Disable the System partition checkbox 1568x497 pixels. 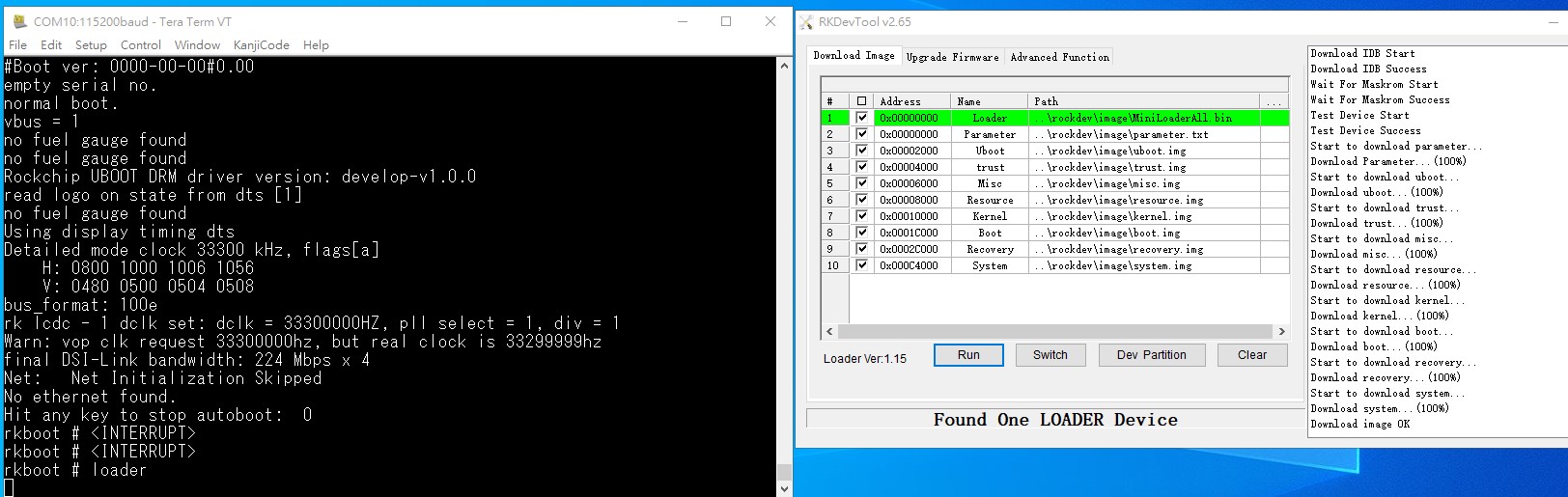pyautogui.click(x=862, y=265)
